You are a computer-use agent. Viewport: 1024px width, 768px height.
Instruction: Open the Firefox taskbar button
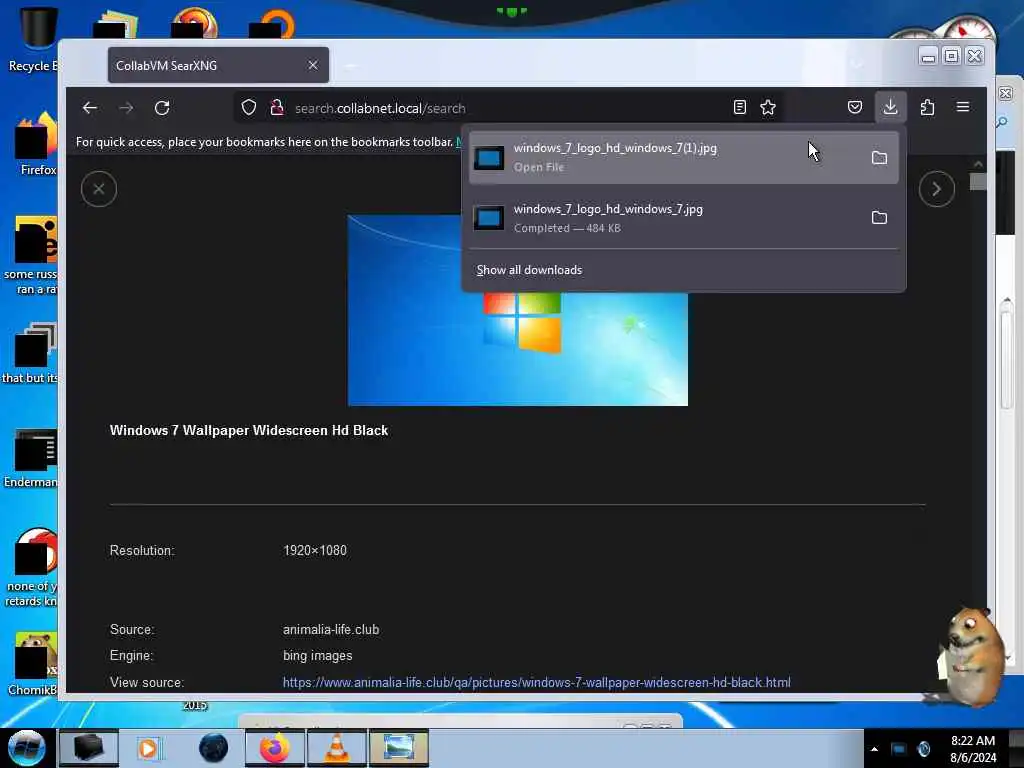pos(275,748)
